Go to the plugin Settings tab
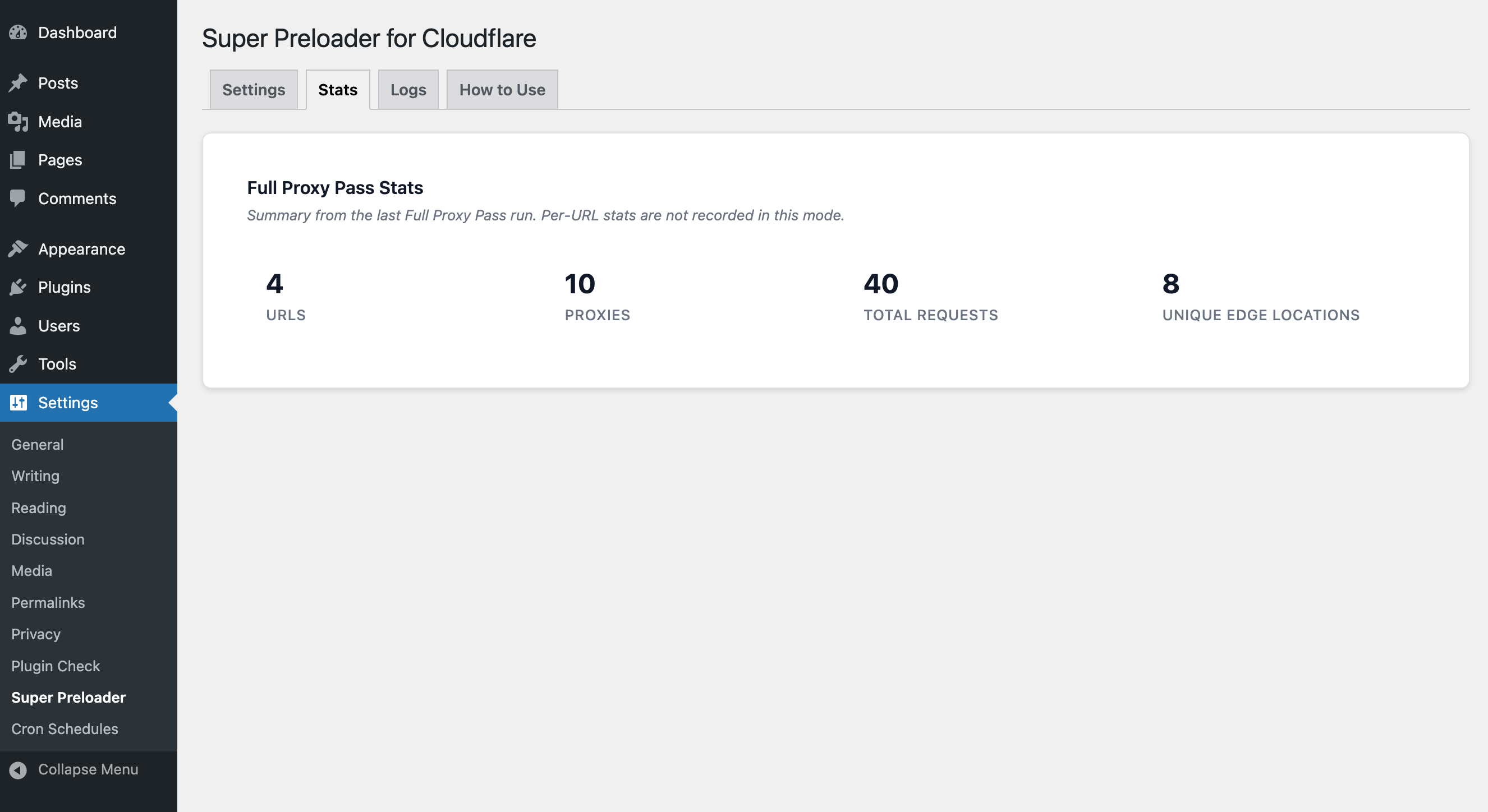This screenshot has height=812, width=1488. (x=253, y=90)
